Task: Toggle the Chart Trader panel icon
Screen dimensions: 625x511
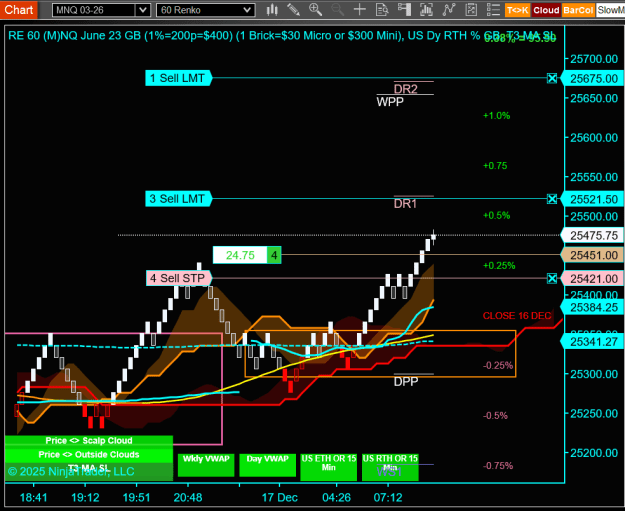Action: tap(404, 10)
